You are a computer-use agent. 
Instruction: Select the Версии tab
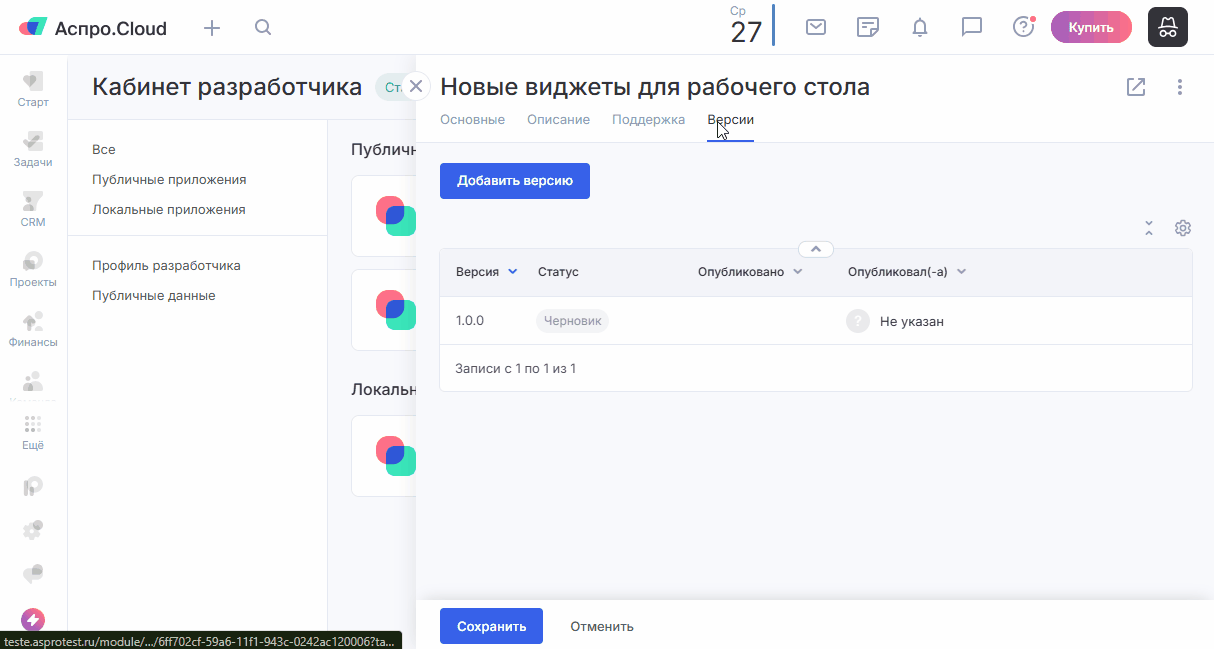click(730, 120)
